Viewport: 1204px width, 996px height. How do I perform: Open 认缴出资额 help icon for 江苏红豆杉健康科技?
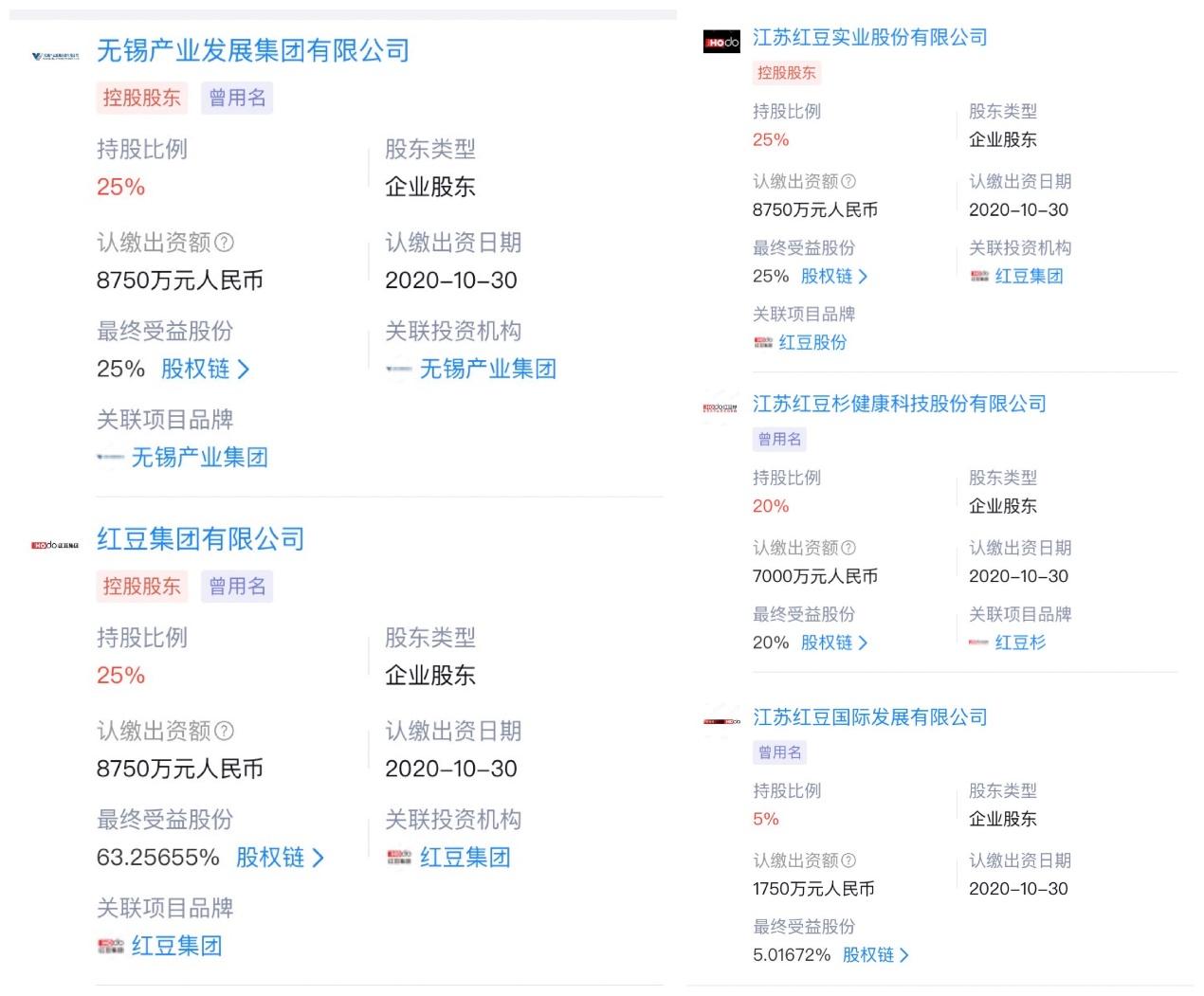(x=848, y=548)
